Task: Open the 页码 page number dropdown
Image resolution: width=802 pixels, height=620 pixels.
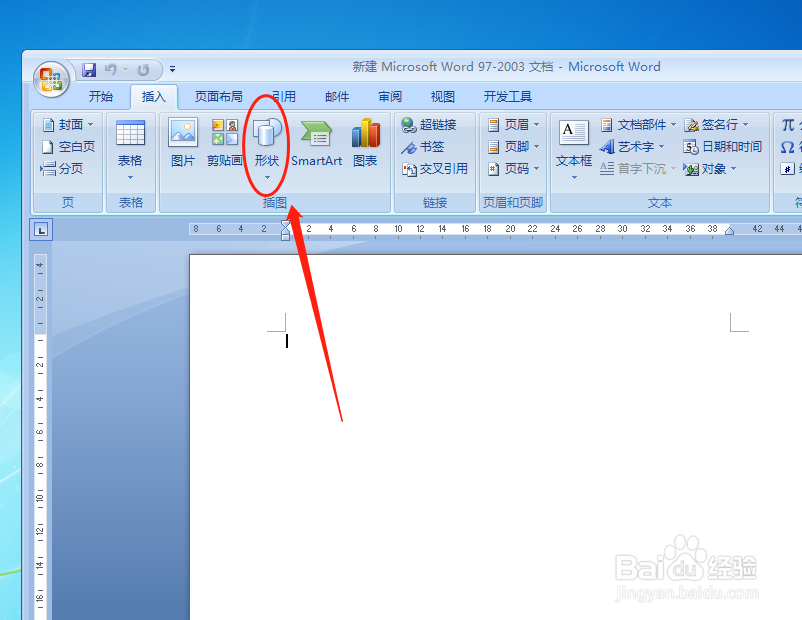Action: pyautogui.click(x=514, y=168)
